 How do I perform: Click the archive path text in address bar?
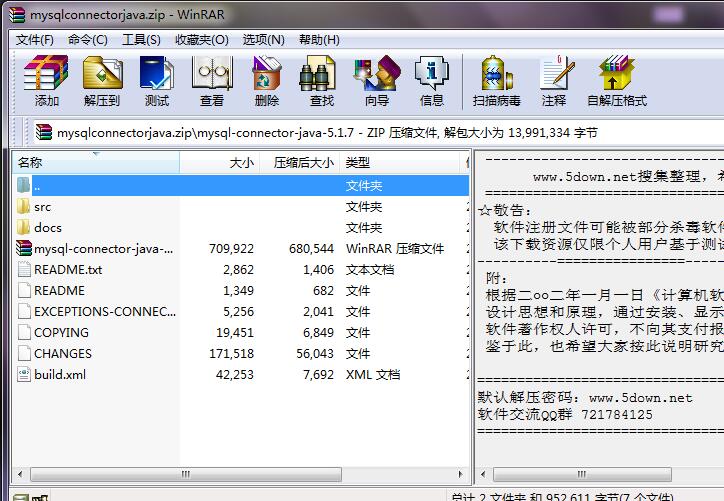coord(327,133)
